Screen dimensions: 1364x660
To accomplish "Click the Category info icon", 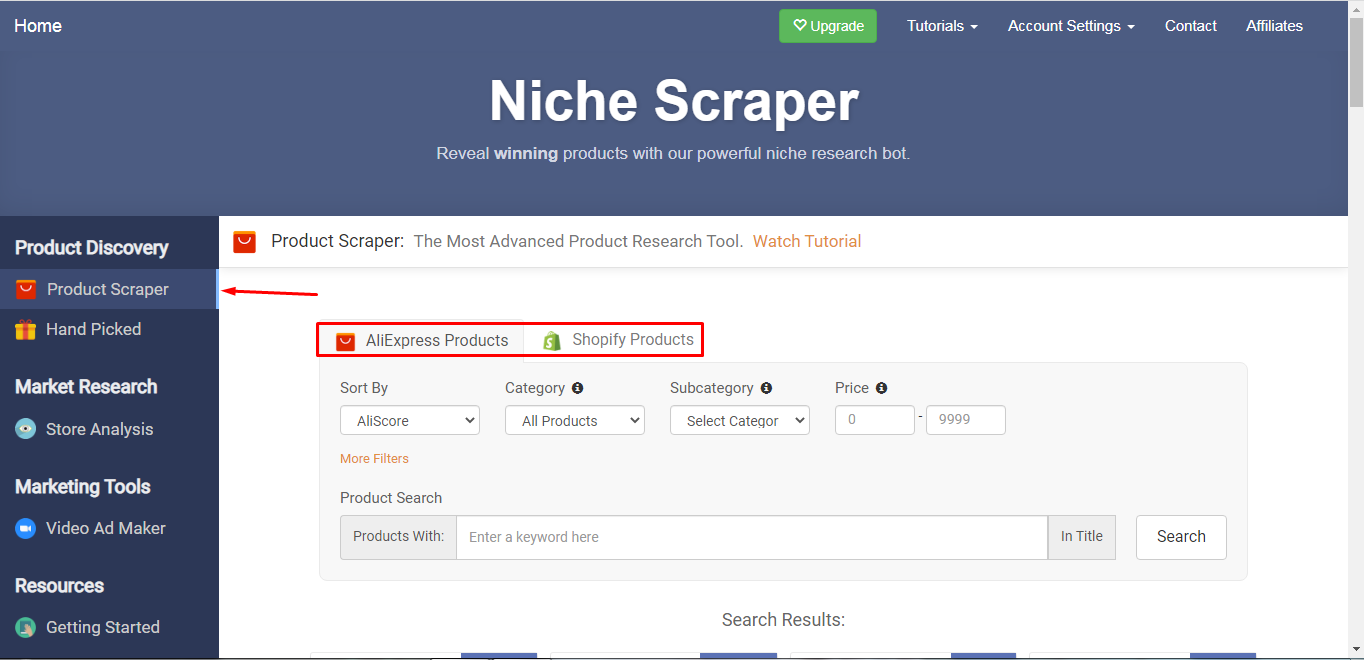I will tap(577, 388).
